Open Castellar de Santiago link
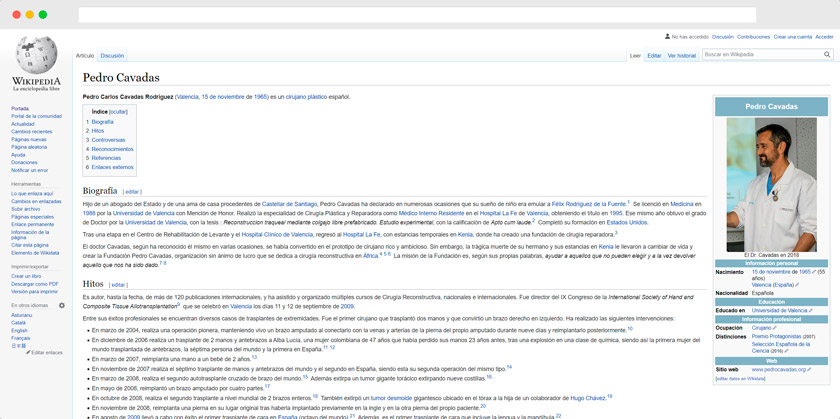The height and width of the screenshot is (419, 840). (289, 204)
